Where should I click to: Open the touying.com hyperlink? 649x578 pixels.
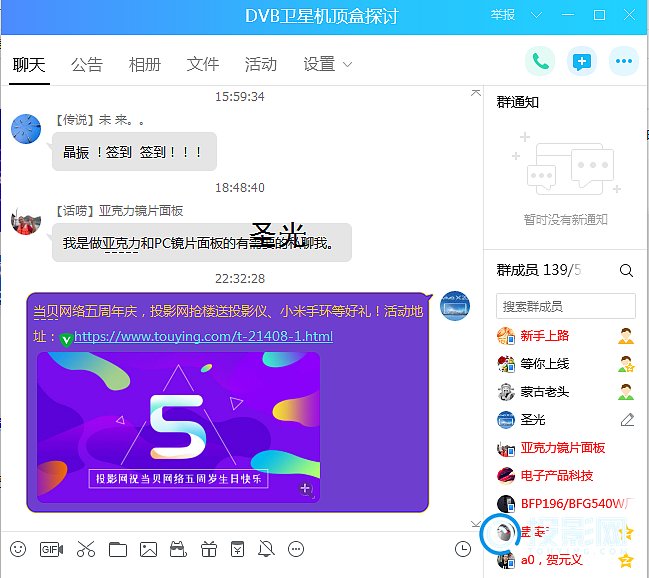pos(203,336)
